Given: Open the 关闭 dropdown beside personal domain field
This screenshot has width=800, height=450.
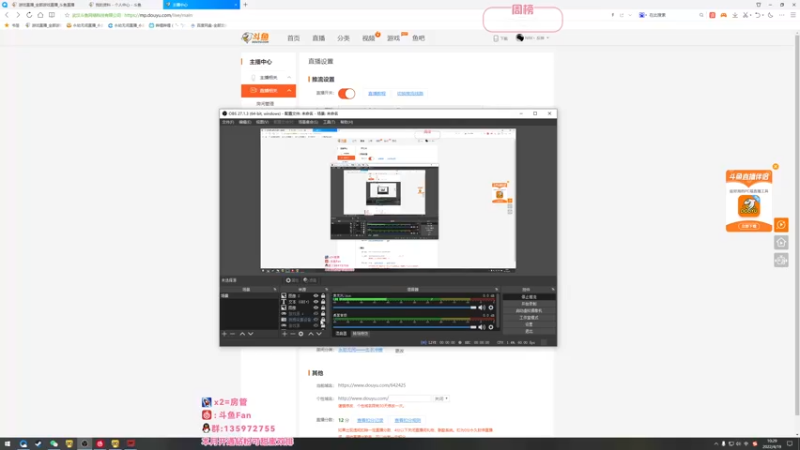Looking at the screenshot, I should [441, 398].
